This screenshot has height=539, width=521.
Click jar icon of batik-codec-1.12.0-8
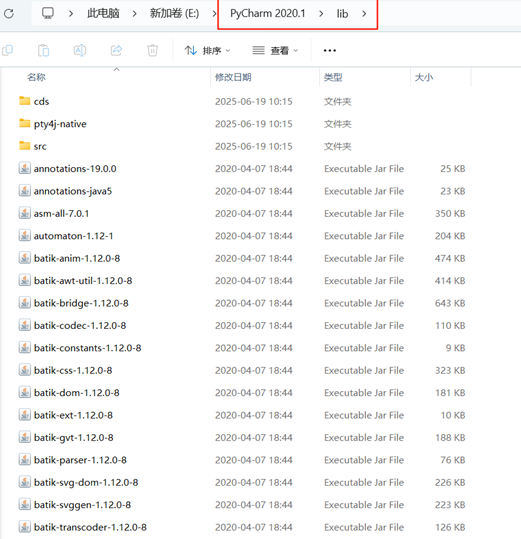click(24, 325)
